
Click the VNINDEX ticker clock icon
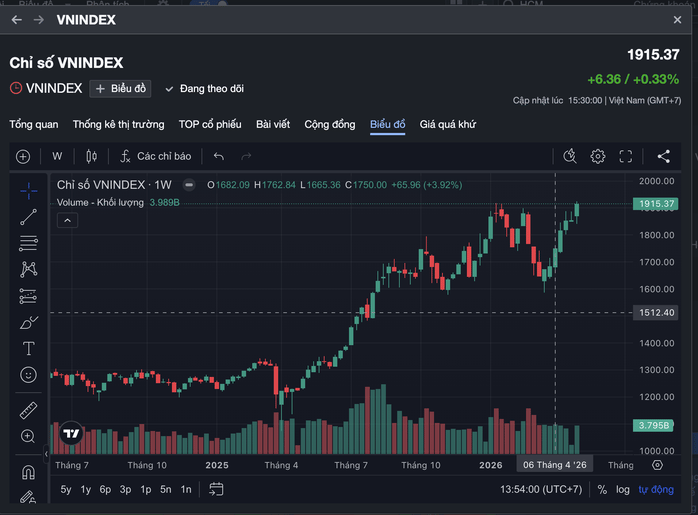(x=16, y=88)
